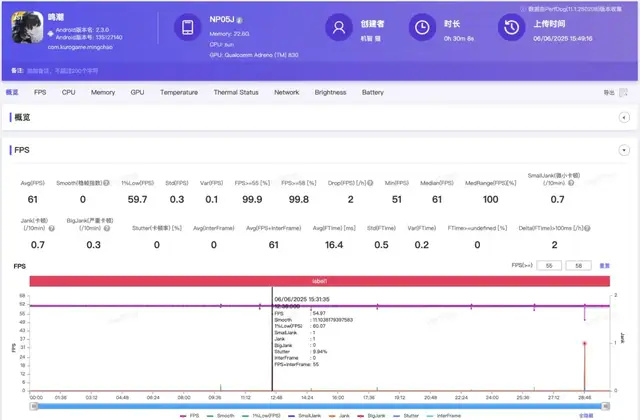
Task: Click the upload time history icon
Action: point(511,27)
